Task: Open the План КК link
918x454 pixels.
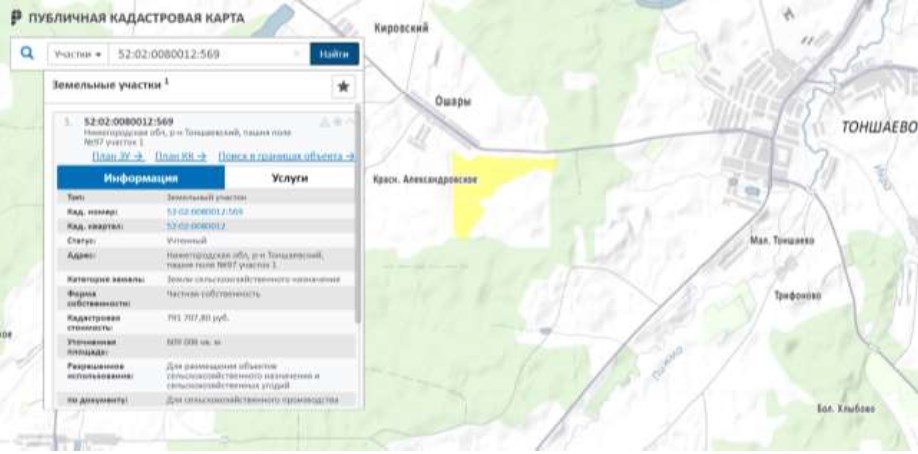Action: coord(180,156)
